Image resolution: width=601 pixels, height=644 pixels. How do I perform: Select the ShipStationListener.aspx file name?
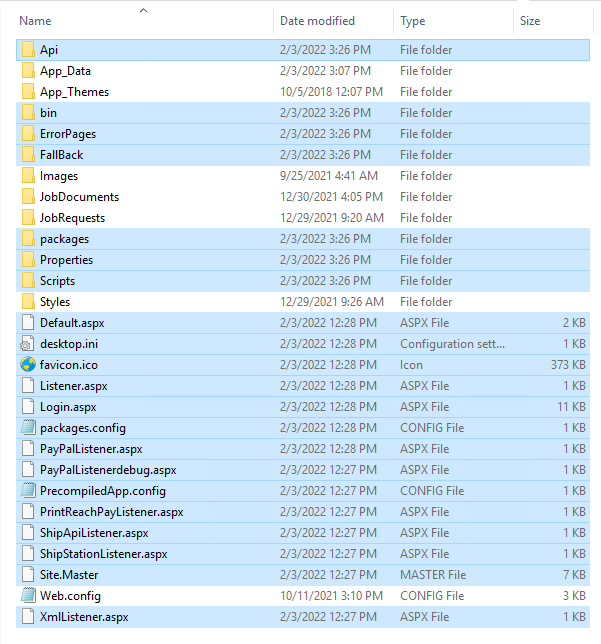(104, 554)
